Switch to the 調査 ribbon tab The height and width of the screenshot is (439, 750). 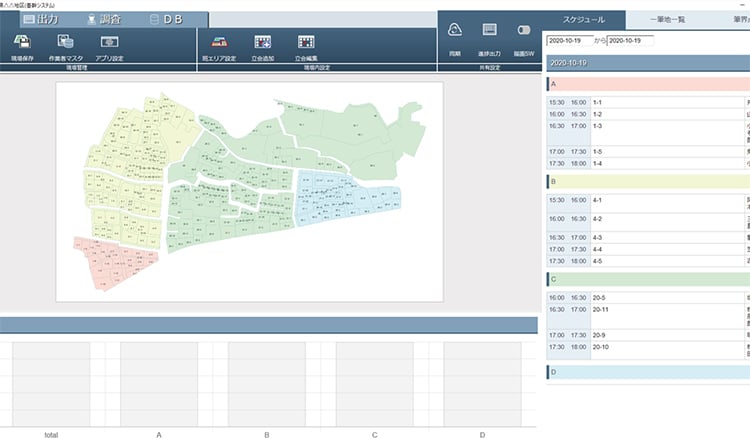pyautogui.click(x=104, y=19)
